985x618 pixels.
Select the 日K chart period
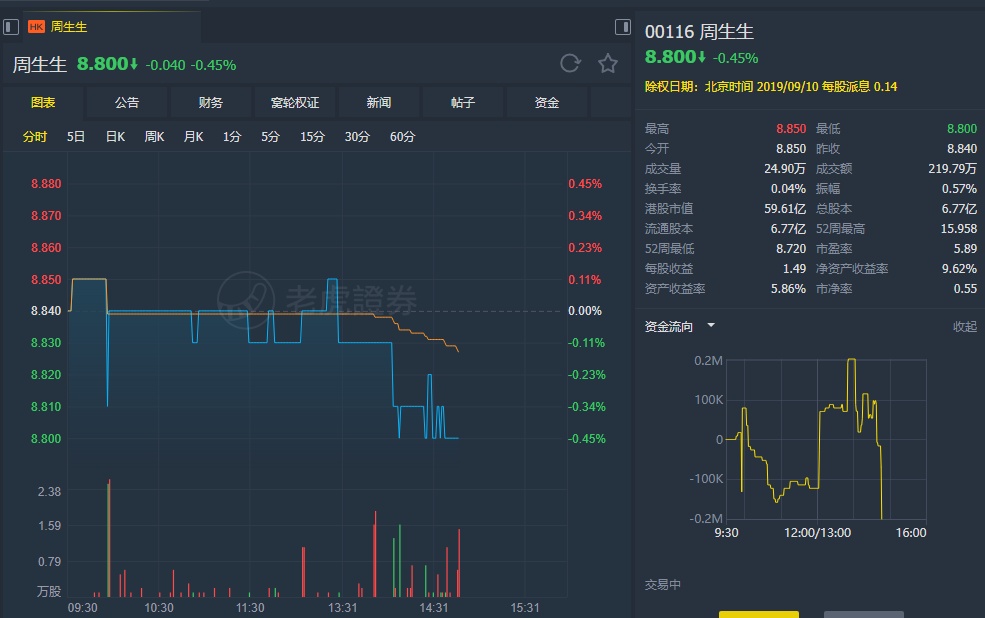pos(116,137)
